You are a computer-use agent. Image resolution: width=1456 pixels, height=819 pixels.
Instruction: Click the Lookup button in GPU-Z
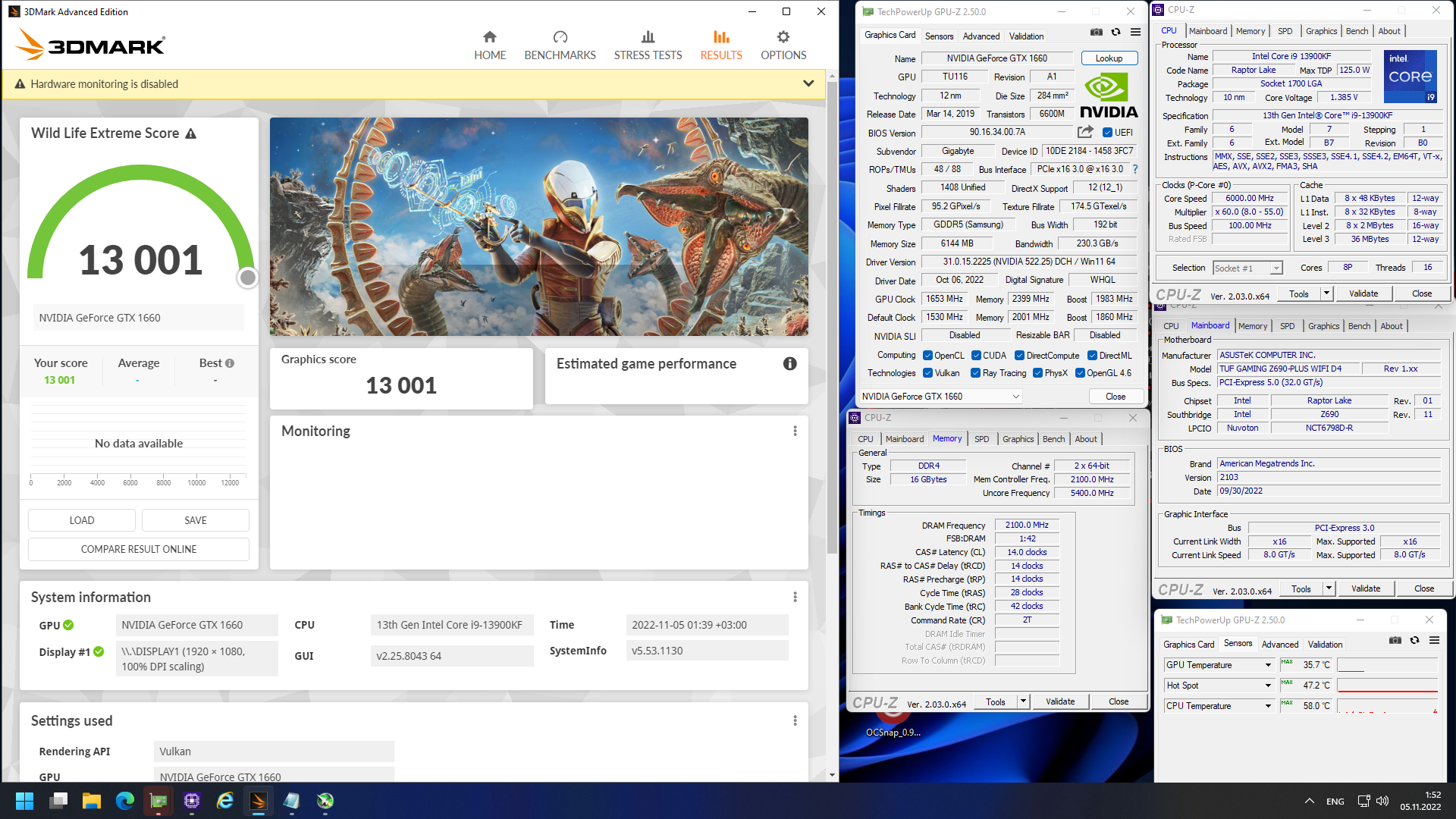point(1108,58)
